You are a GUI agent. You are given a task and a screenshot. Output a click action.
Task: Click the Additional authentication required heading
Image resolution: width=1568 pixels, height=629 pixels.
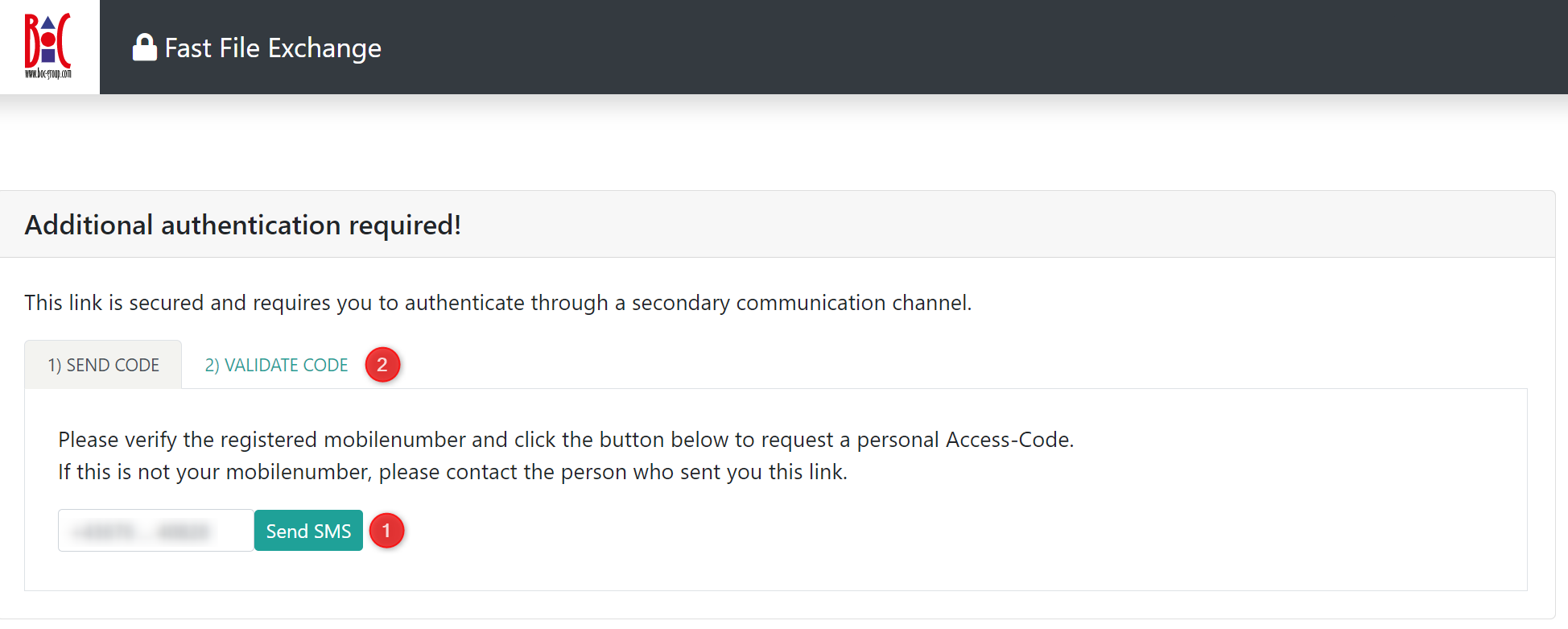pos(242,225)
